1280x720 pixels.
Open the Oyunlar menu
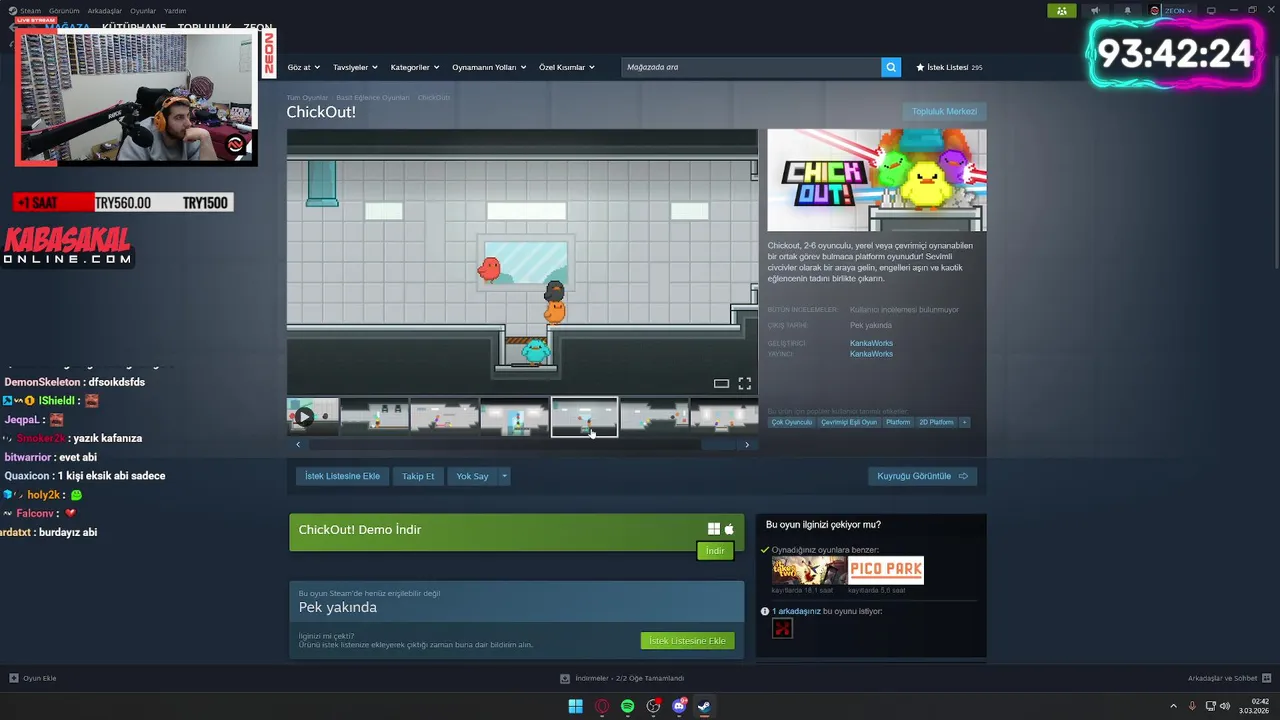tap(143, 11)
